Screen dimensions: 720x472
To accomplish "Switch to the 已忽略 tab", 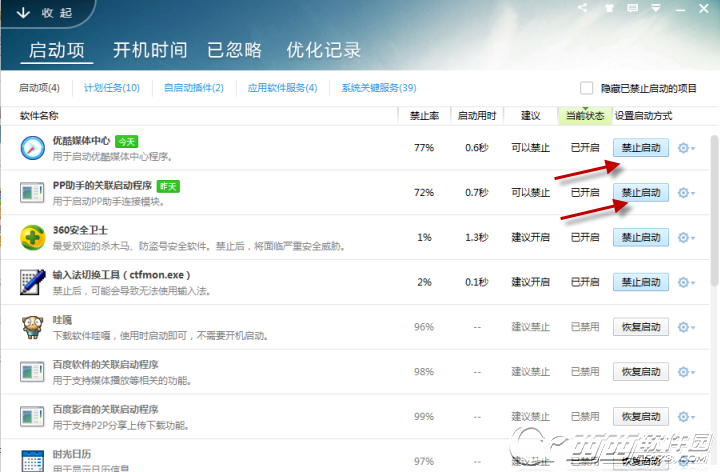I will (234, 50).
